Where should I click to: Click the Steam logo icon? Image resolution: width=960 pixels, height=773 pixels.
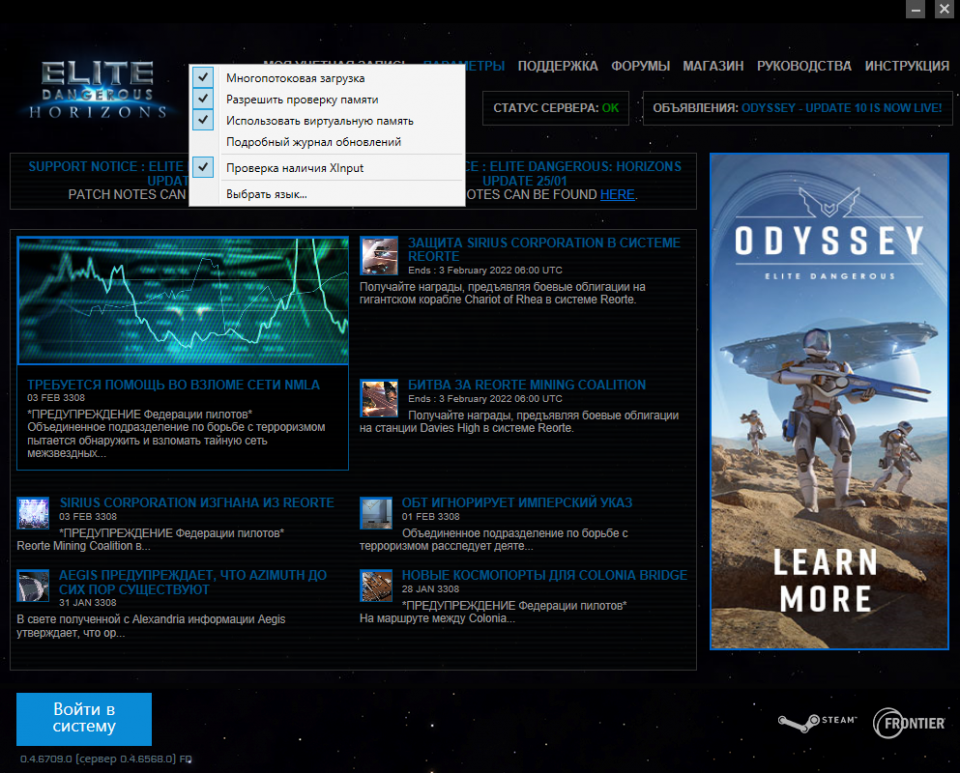point(817,722)
